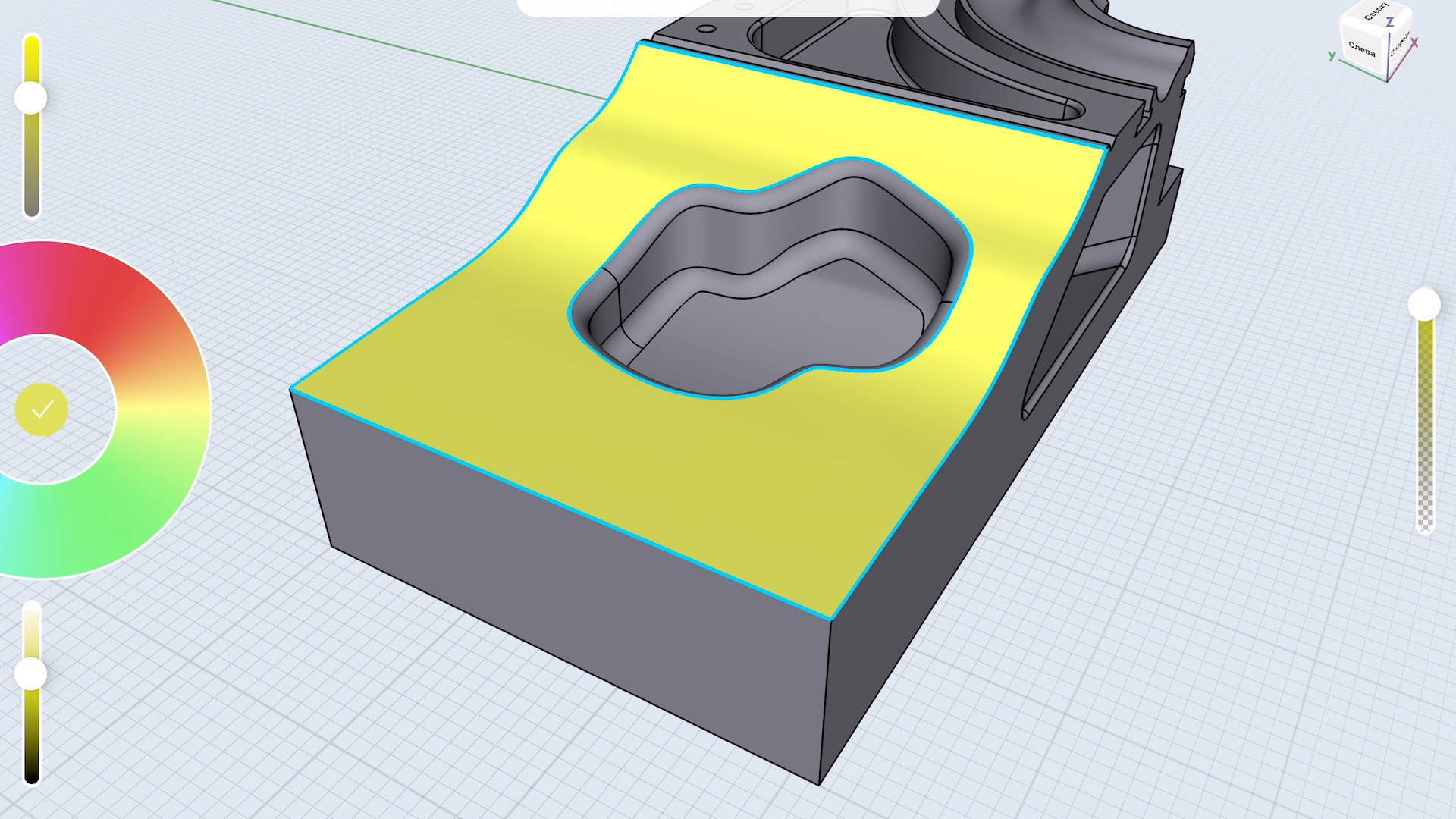Click the green Y axis label
The width and height of the screenshot is (1456, 819).
[x=1332, y=55]
